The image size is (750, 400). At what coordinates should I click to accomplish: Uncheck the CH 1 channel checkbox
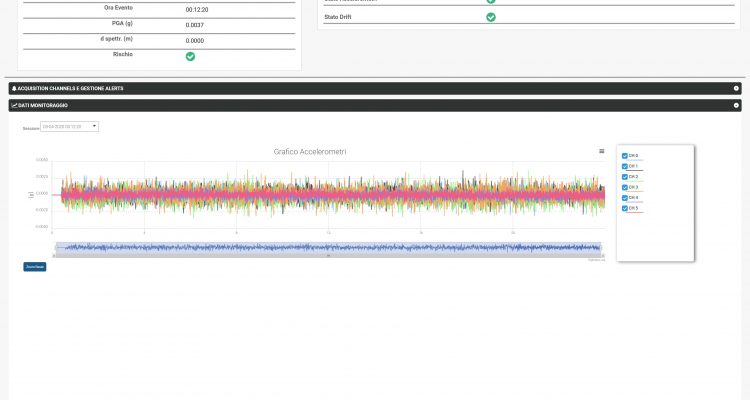coord(625,167)
